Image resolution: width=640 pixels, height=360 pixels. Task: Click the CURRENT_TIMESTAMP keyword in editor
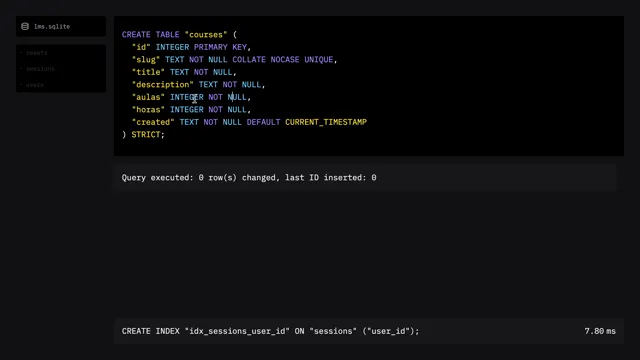[326, 122]
